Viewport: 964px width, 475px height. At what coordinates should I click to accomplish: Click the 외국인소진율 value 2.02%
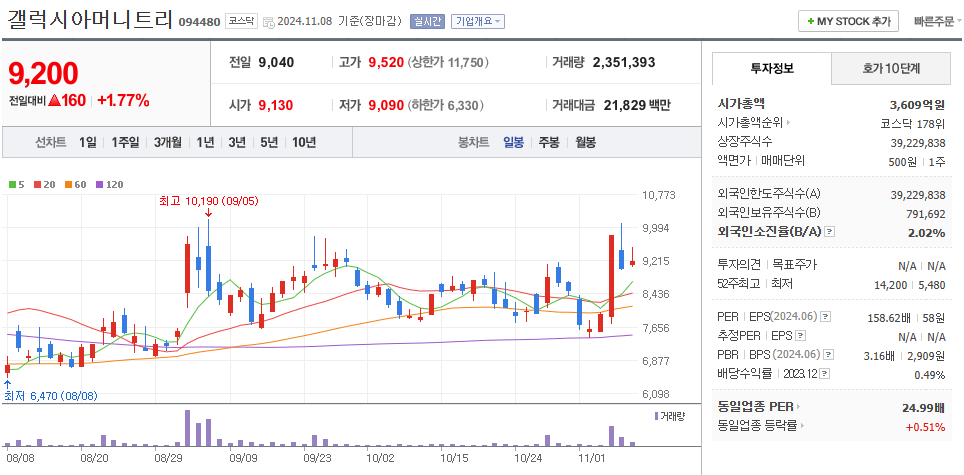(x=926, y=233)
